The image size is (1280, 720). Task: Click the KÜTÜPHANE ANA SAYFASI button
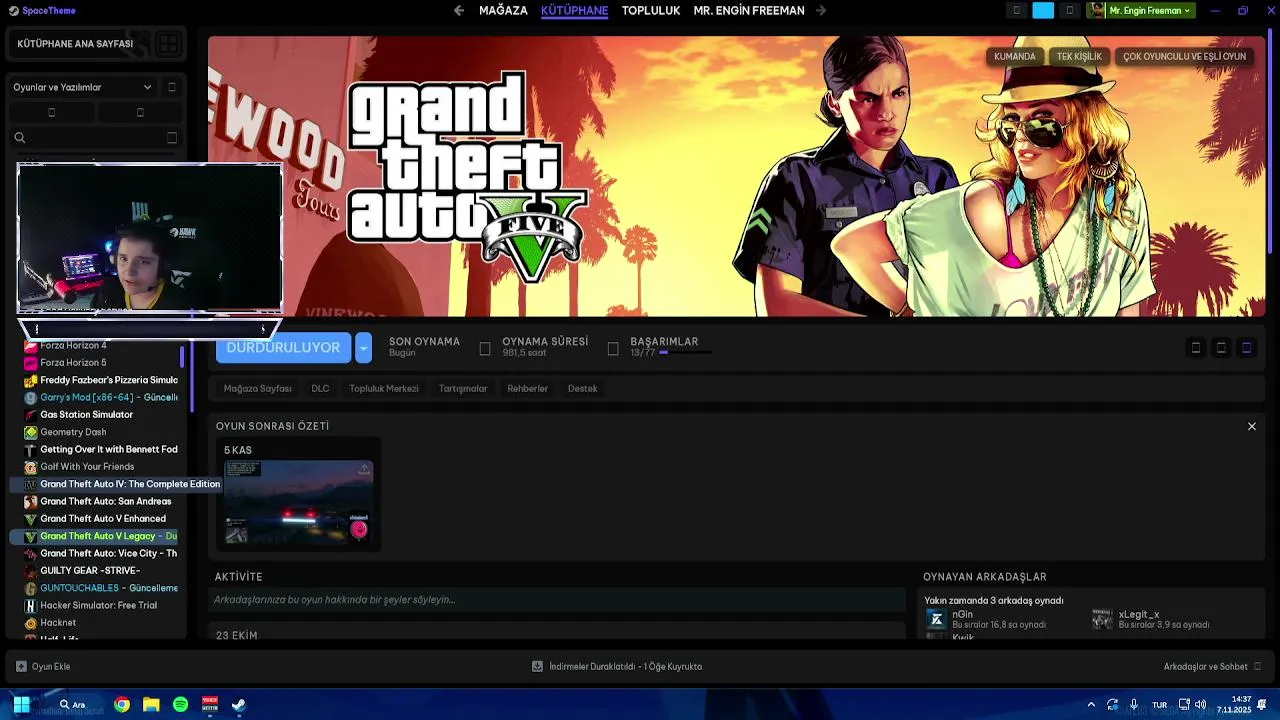point(75,44)
